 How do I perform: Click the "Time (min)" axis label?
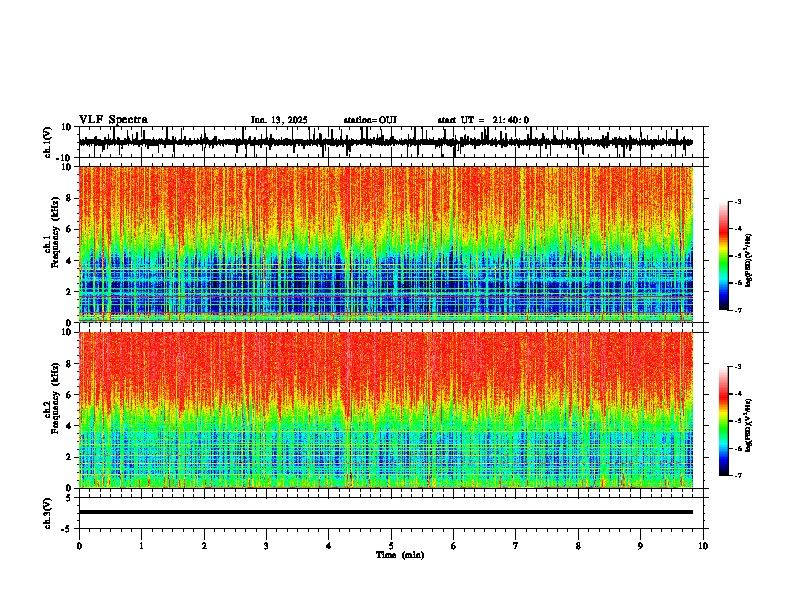click(x=400, y=555)
